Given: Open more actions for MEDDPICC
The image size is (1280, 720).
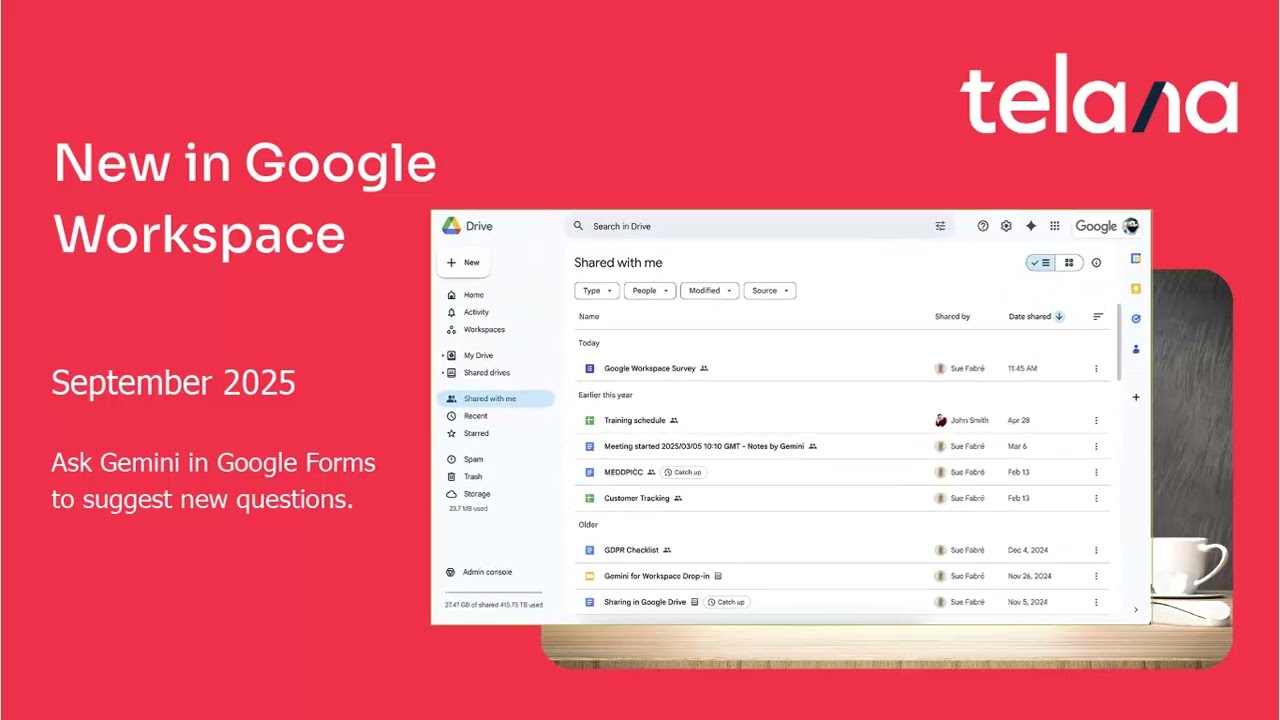Looking at the screenshot, I should [1096, 472].
